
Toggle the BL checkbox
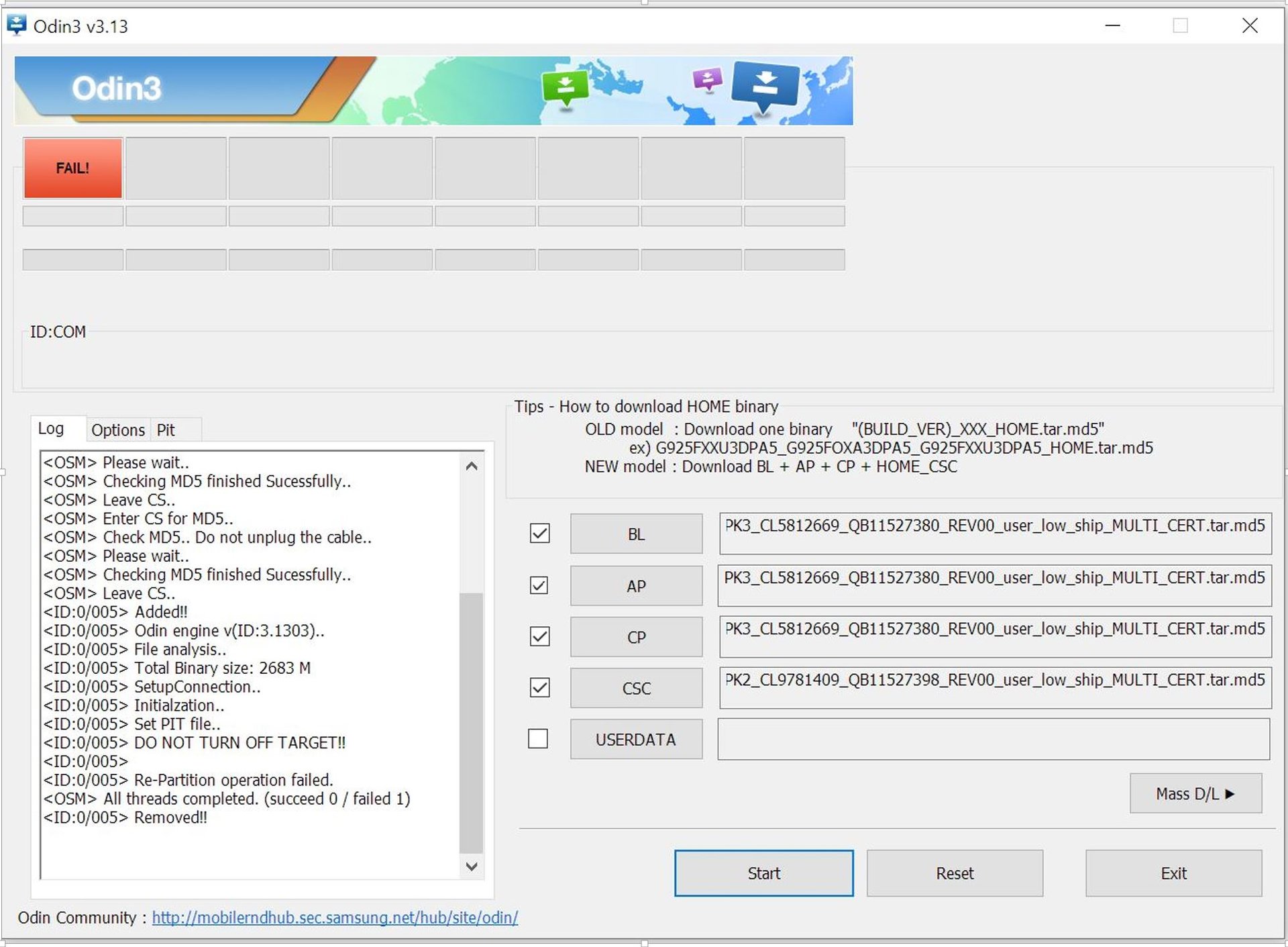click(539, 534)
